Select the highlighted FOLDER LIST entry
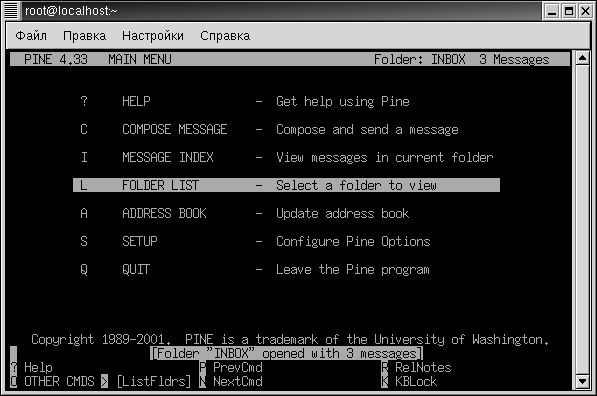 (286, 185)
